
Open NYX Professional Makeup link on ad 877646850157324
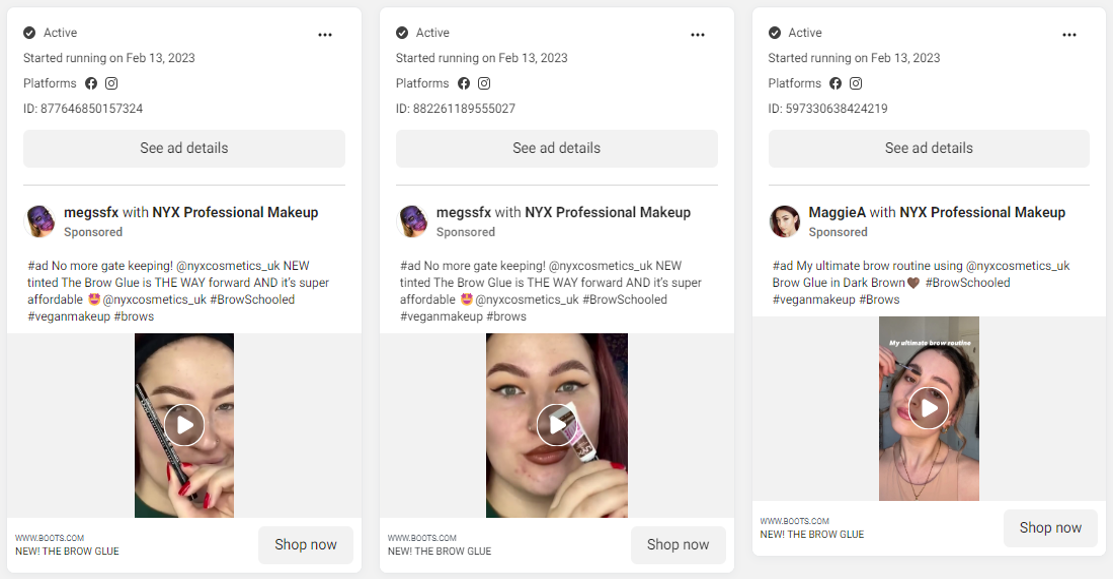click(x=235, y=212)
